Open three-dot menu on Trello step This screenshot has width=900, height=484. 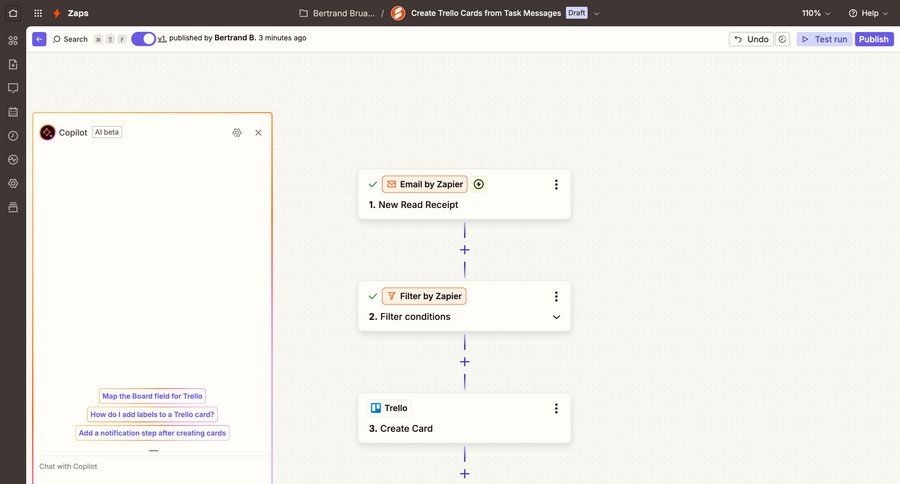point(556,408)
